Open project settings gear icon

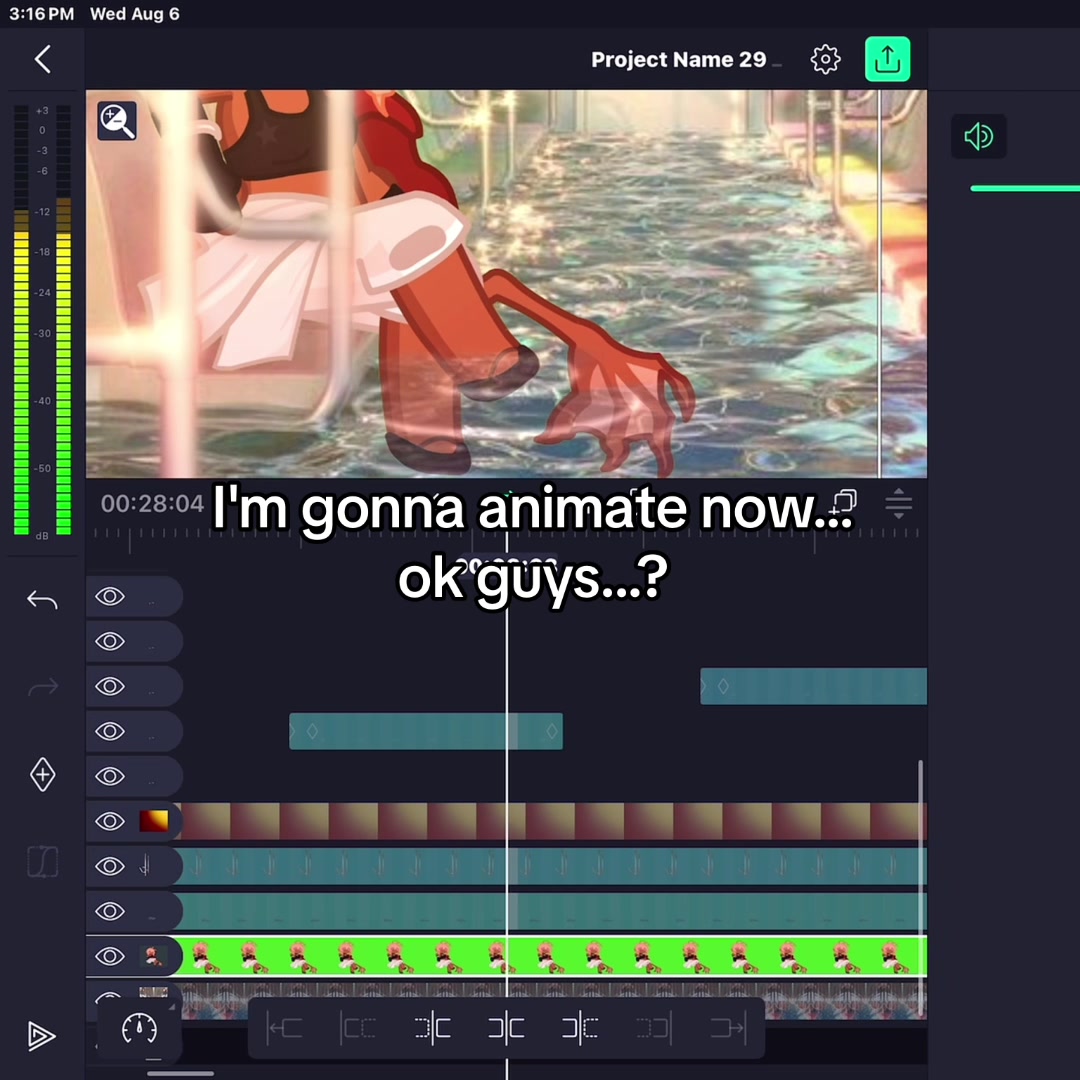coord(825,60)
